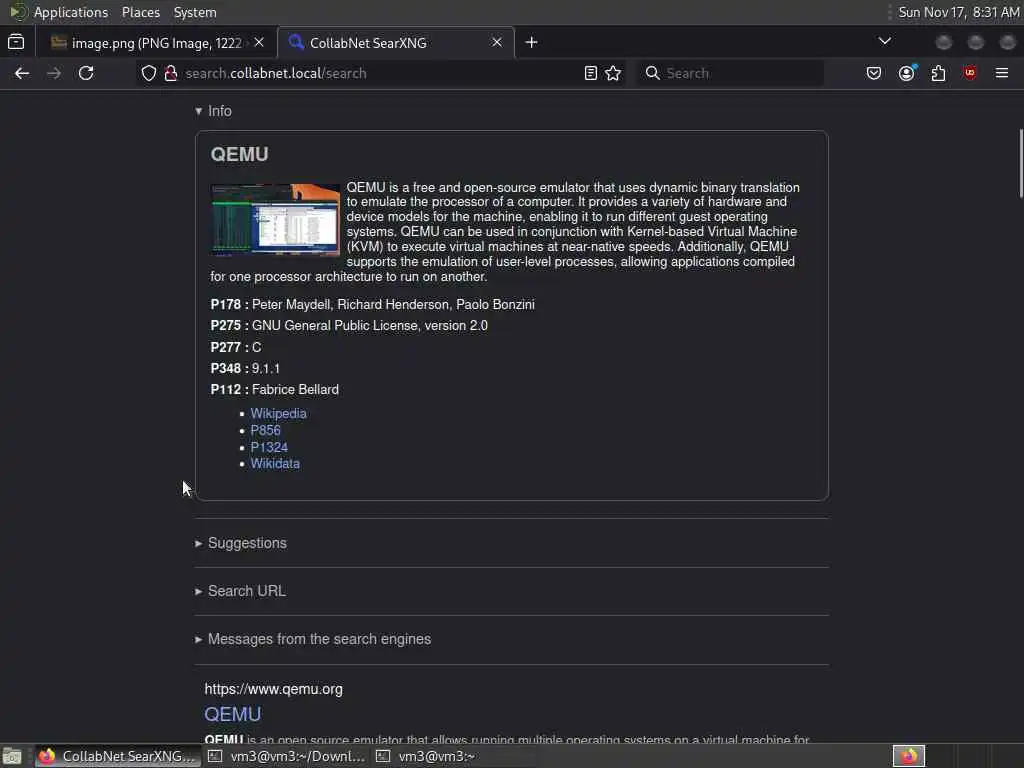Viewport: 1024px width, 768px height.
Task: Open the uBlock Origin extension icon
Action: coord(970,73)
